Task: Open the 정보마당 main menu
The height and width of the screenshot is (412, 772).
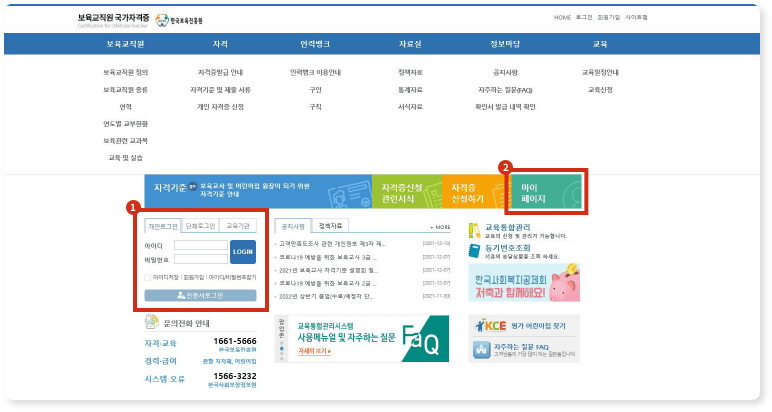Action: pos(505,44)
